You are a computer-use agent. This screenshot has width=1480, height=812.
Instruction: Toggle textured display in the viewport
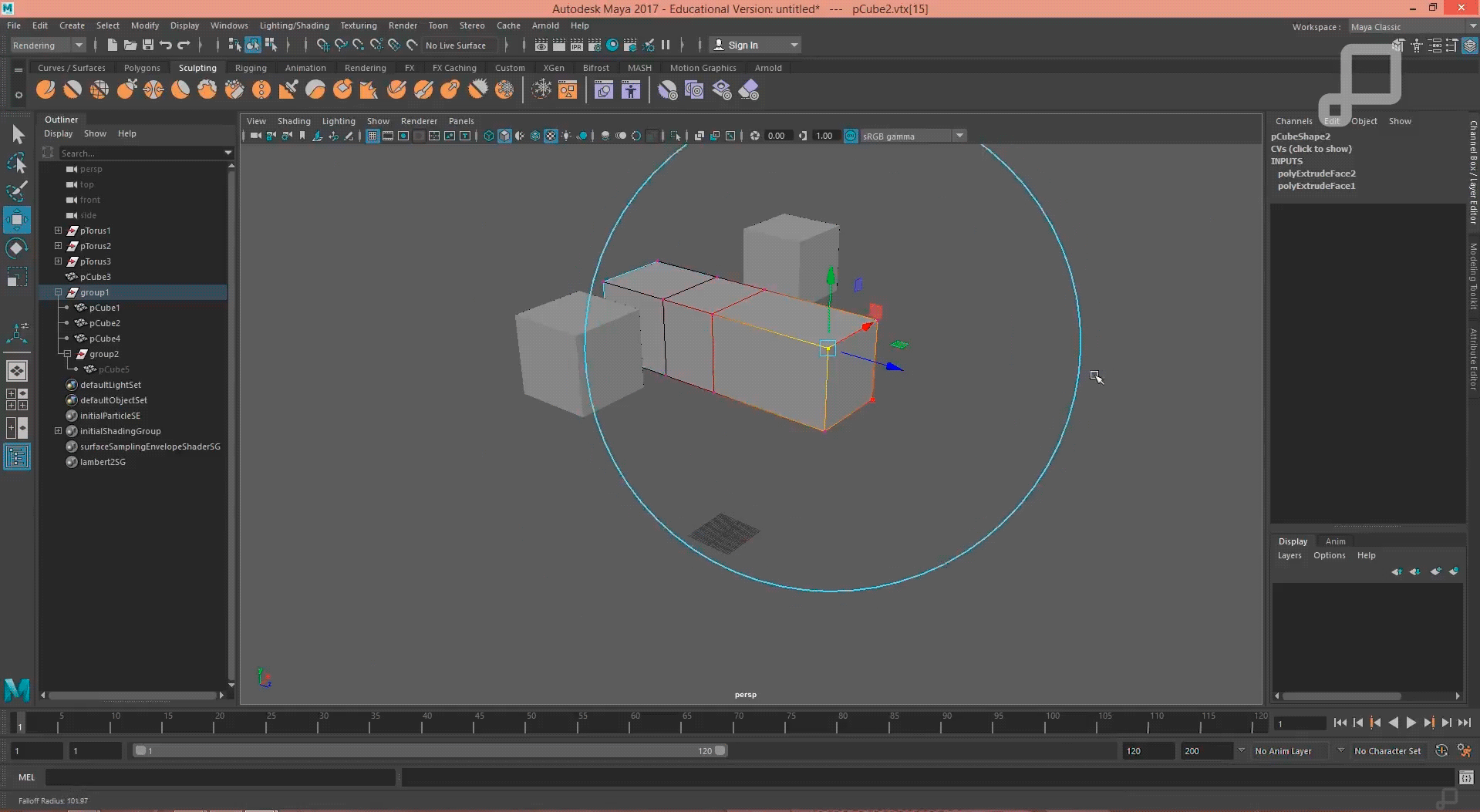coord(551,136)
